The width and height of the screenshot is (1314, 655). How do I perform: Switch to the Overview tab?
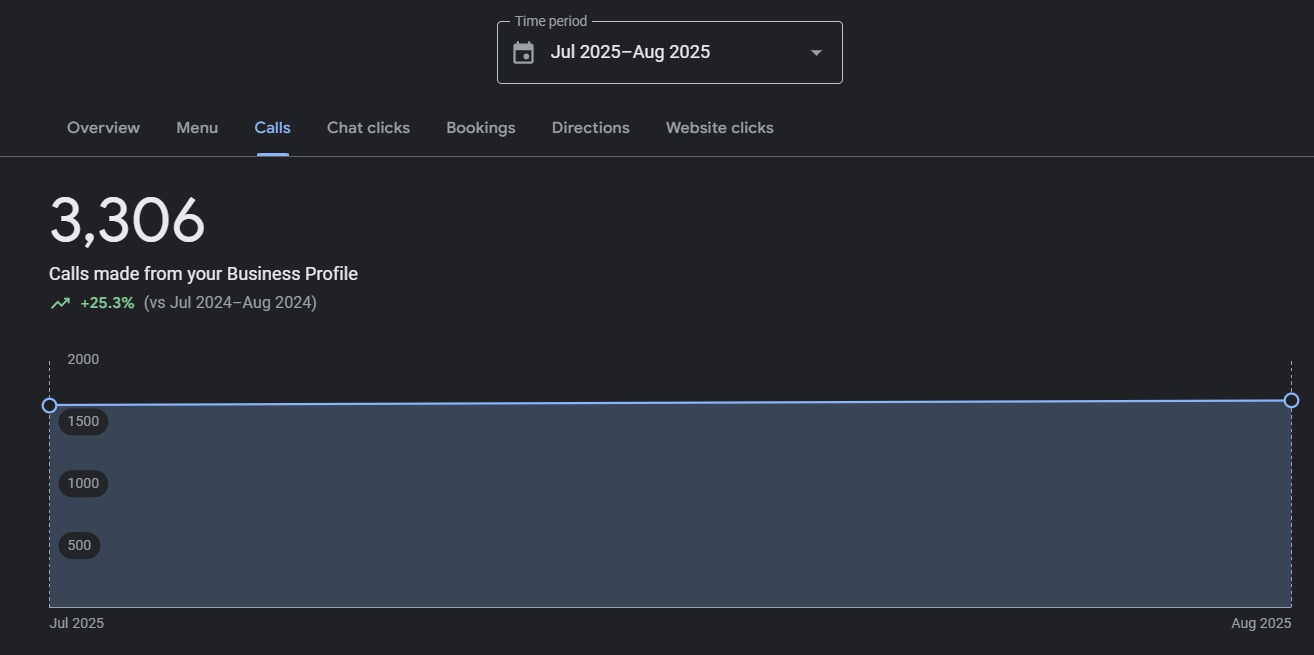[x=103, y=128]
